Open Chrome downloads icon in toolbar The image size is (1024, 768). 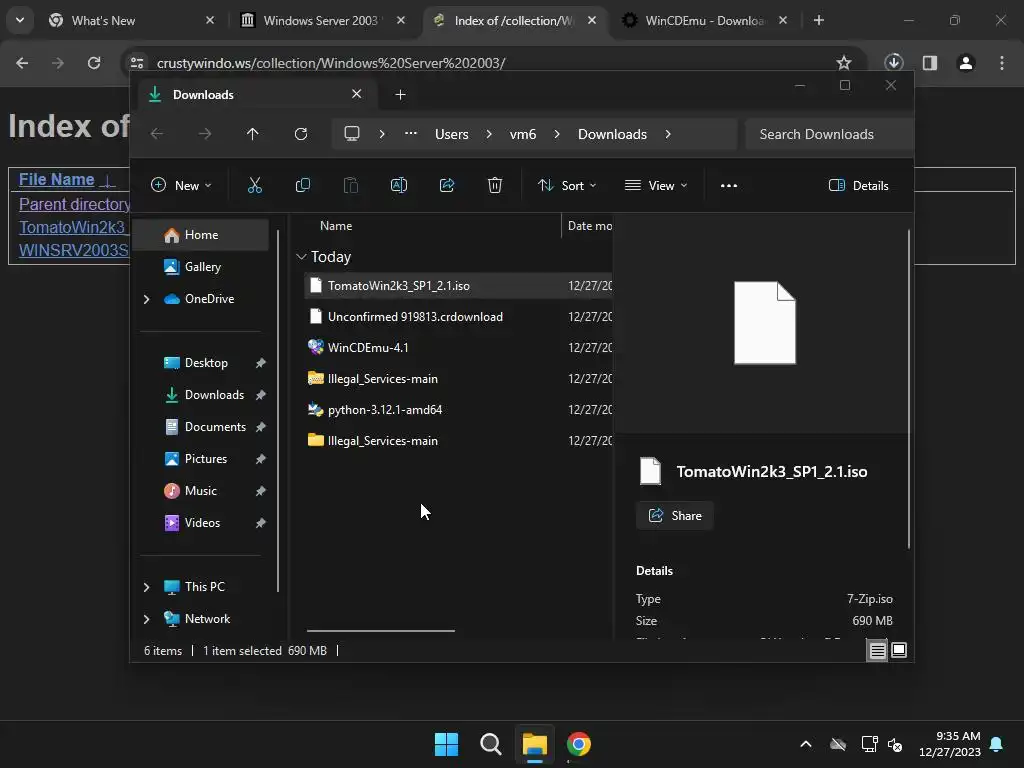[893, 63]
